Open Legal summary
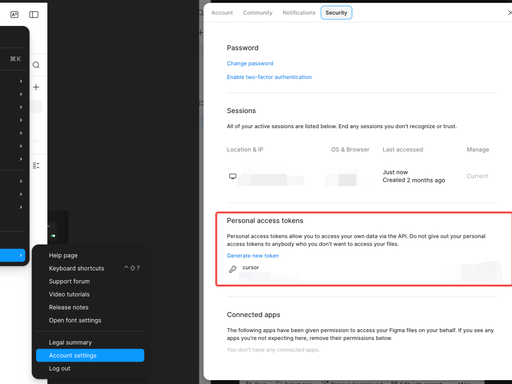The height and width of the screenshot is (384, 512). [90, 342]
